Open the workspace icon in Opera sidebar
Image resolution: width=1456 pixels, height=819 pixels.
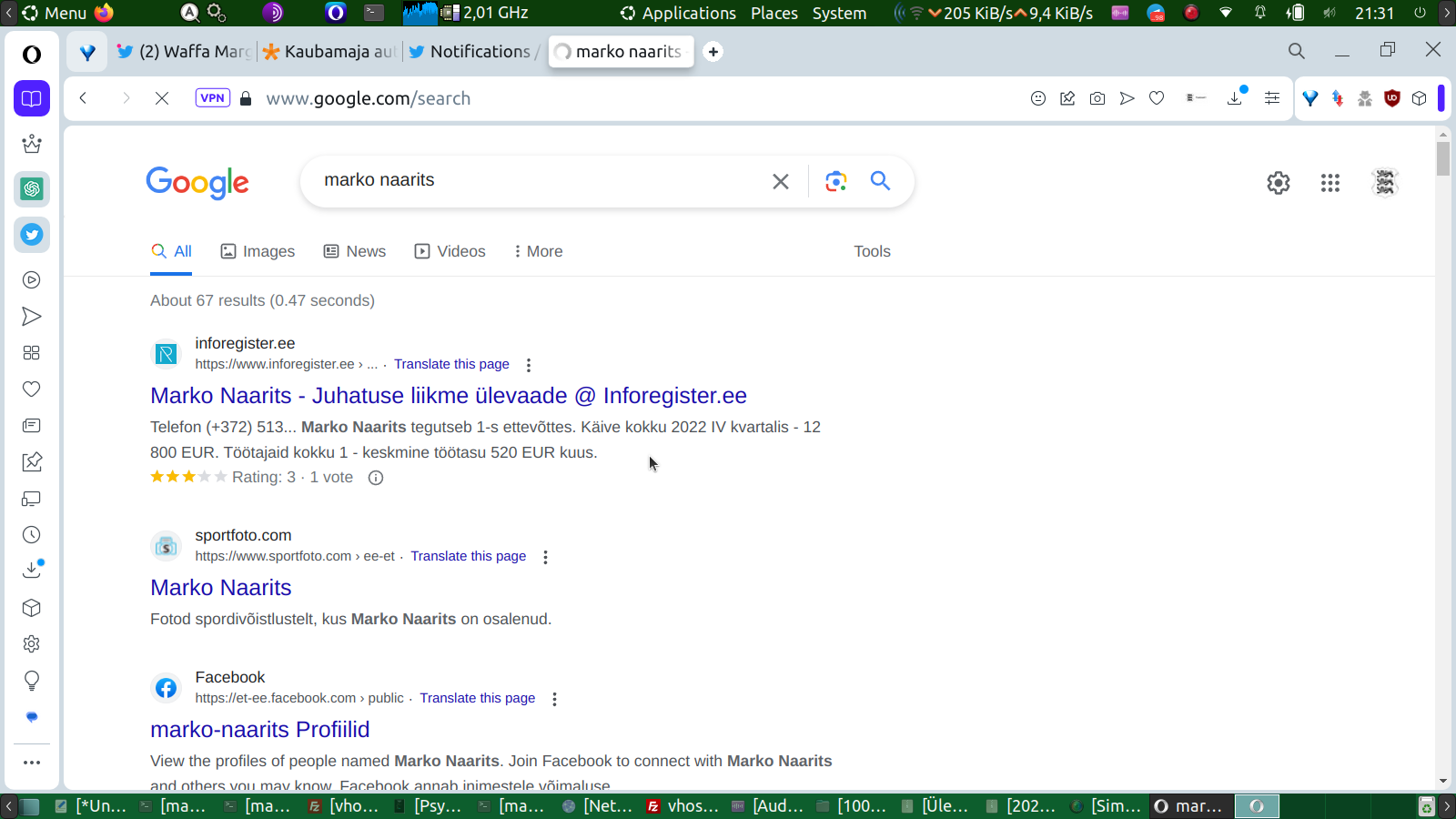point(32,98)
